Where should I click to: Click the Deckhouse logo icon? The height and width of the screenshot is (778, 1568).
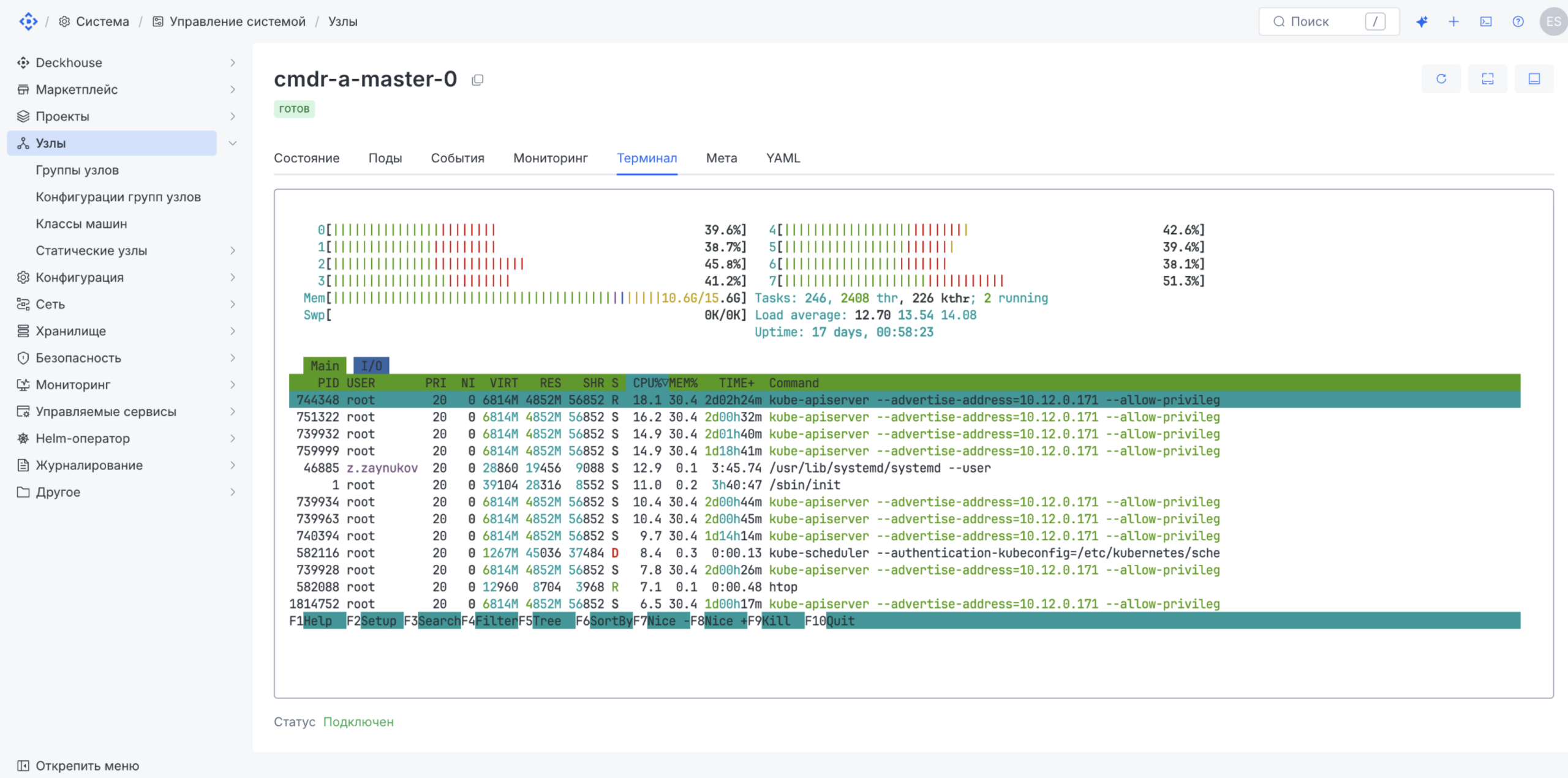28,21
